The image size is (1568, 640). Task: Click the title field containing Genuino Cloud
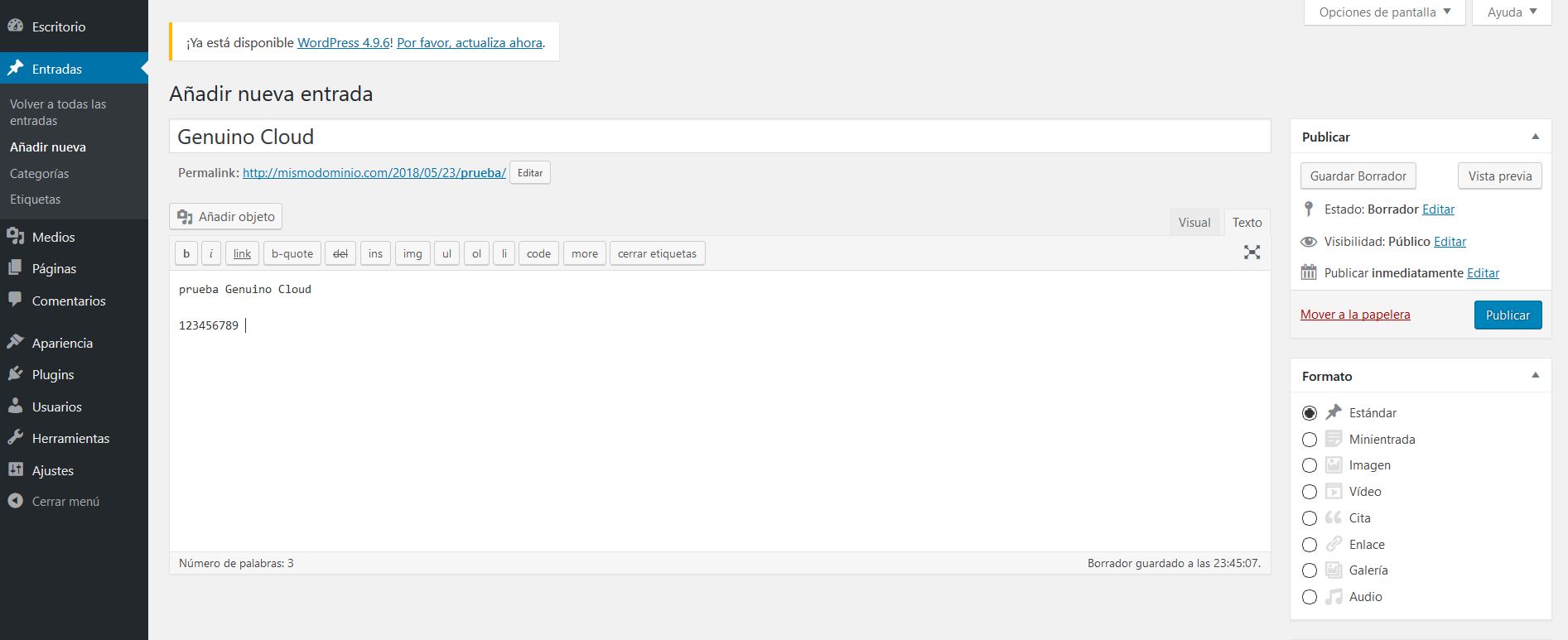[720, 136]
